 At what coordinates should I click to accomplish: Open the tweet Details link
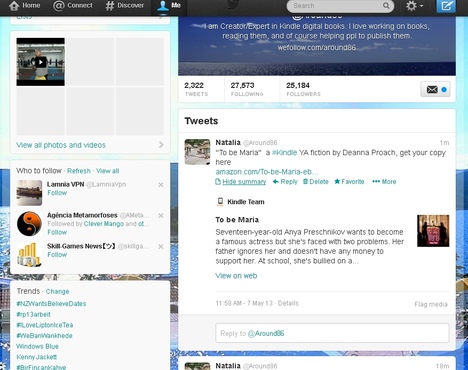coord(288,303)
